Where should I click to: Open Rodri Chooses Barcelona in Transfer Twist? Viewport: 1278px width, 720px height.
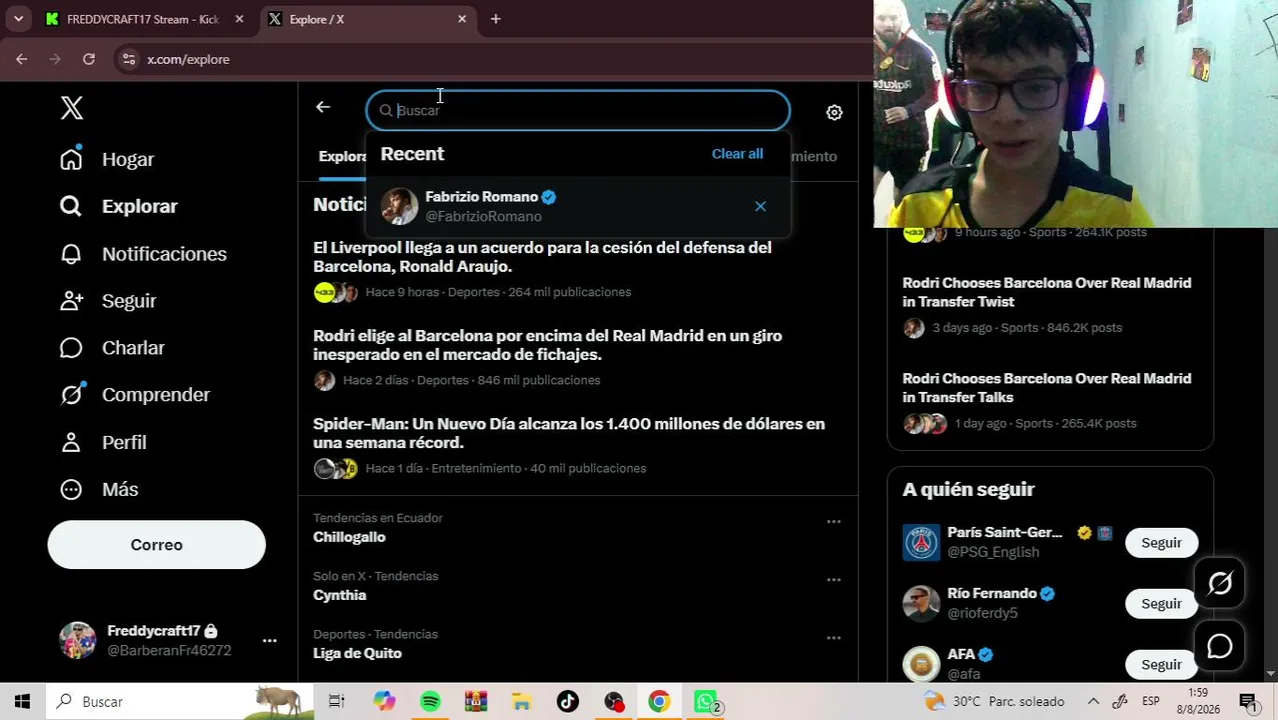click(1047, 292)
